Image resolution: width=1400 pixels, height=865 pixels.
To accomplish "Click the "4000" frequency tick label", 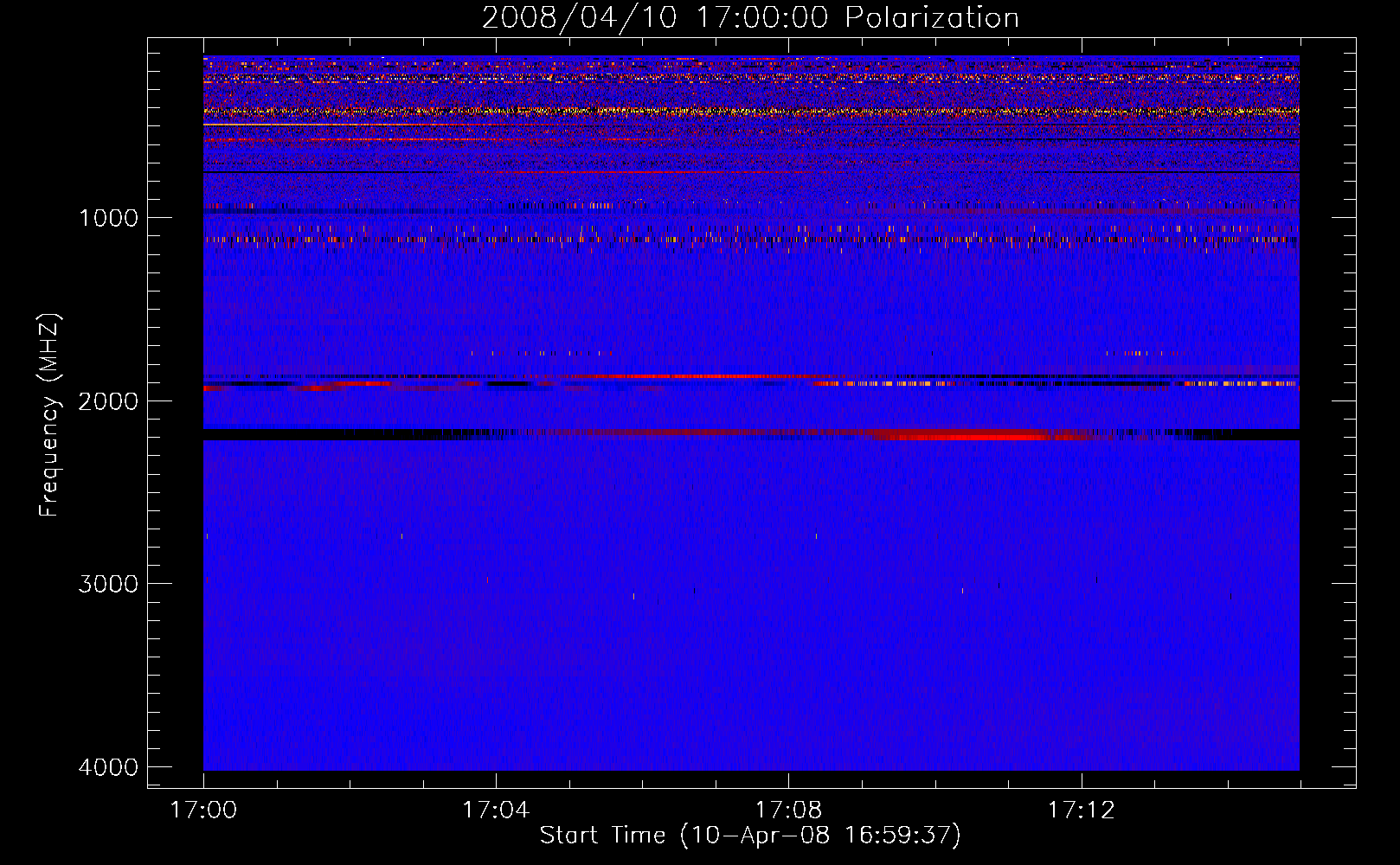I will [108, 767].
